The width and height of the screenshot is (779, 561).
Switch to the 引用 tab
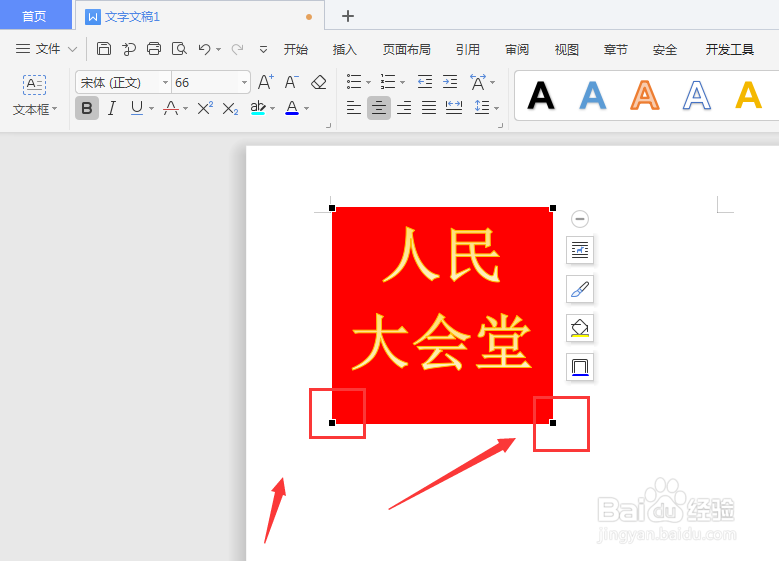467,49
